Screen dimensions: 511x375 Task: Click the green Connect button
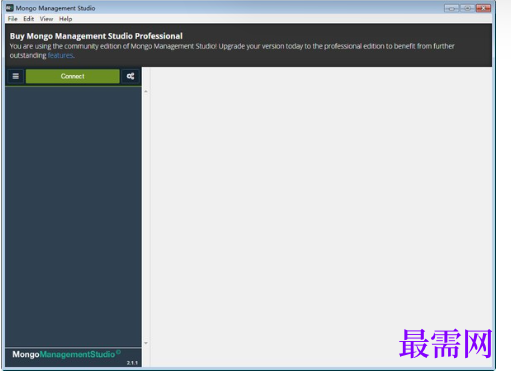click(x=73, y=76)
